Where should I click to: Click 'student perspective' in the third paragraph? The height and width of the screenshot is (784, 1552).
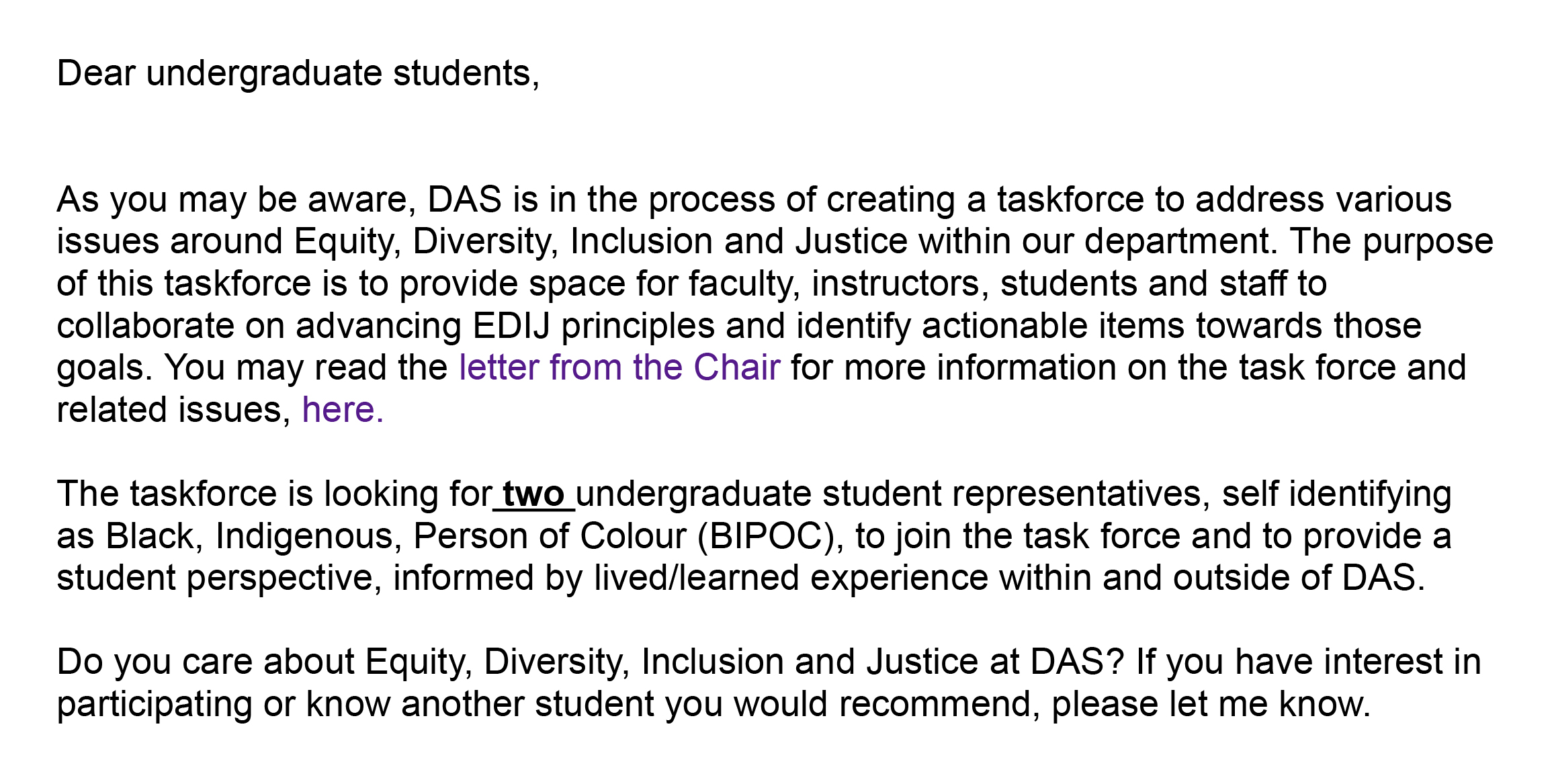[x=219, y=578]
